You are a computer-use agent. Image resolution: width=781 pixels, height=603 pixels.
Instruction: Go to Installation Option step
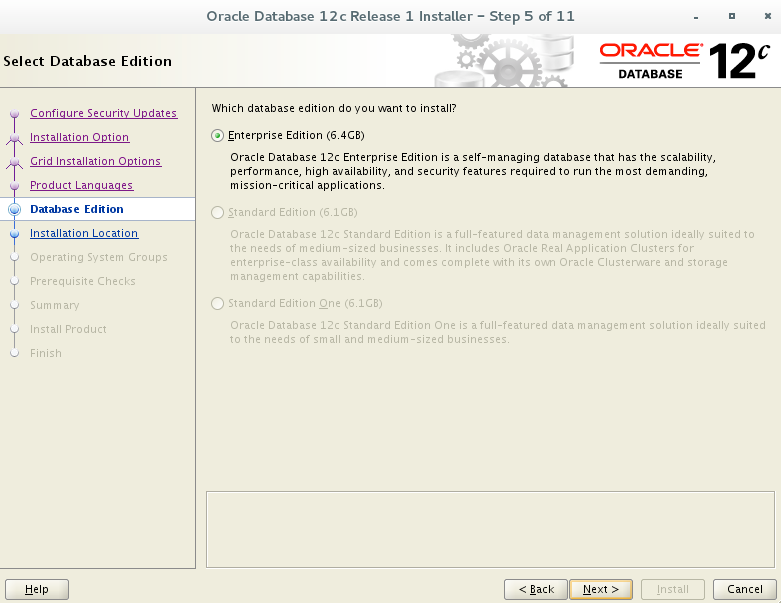pyautogui.click(x=79, y=137)
